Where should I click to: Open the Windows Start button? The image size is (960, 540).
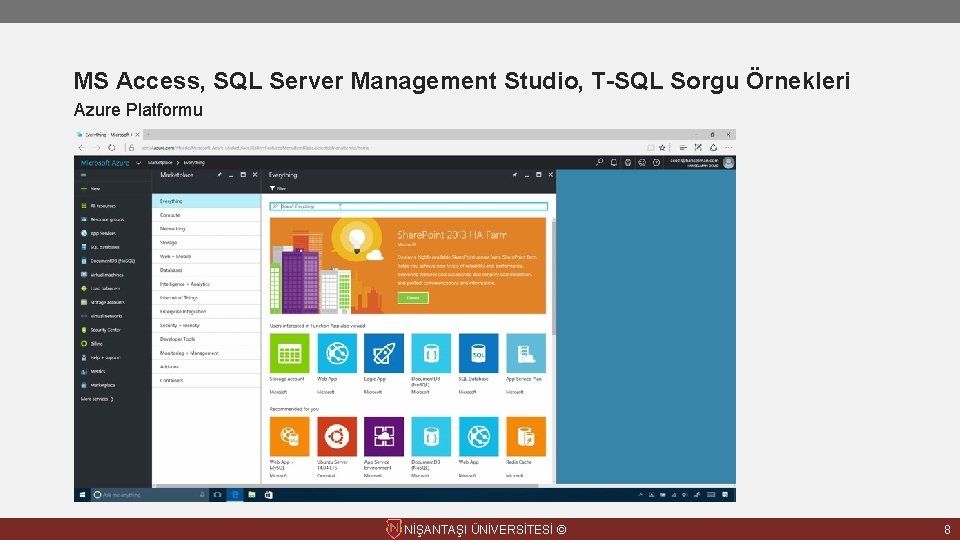82,495
